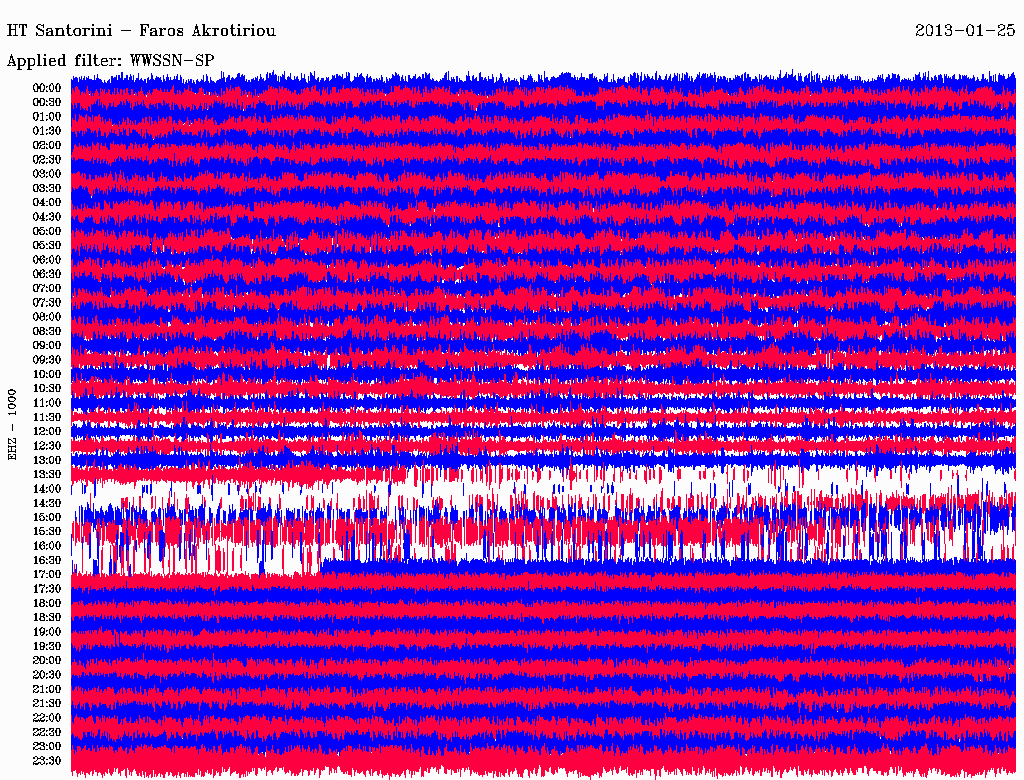Viewport: 1024px width, 780px height.
Task: Select the 22:00 time label
Action: click(47, 717)
